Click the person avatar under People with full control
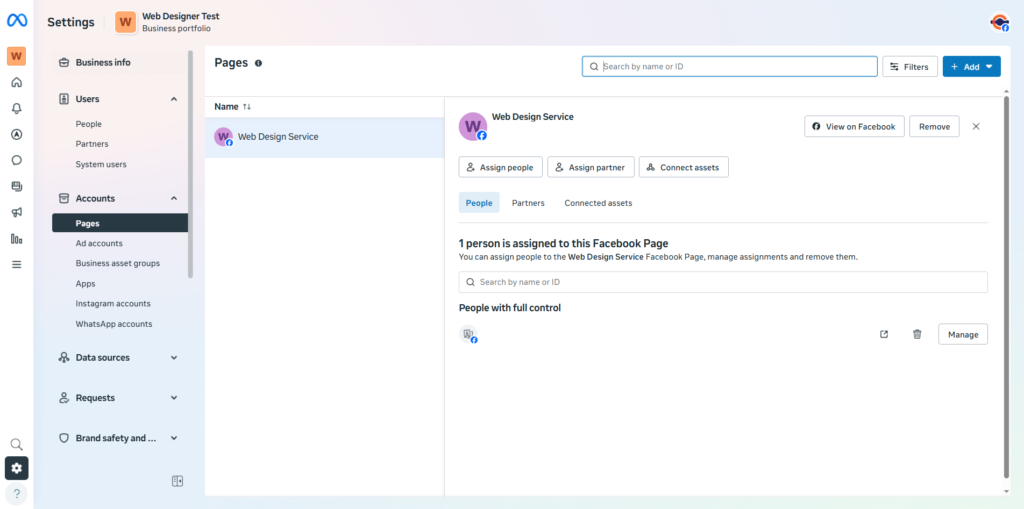 pos(468,335)
